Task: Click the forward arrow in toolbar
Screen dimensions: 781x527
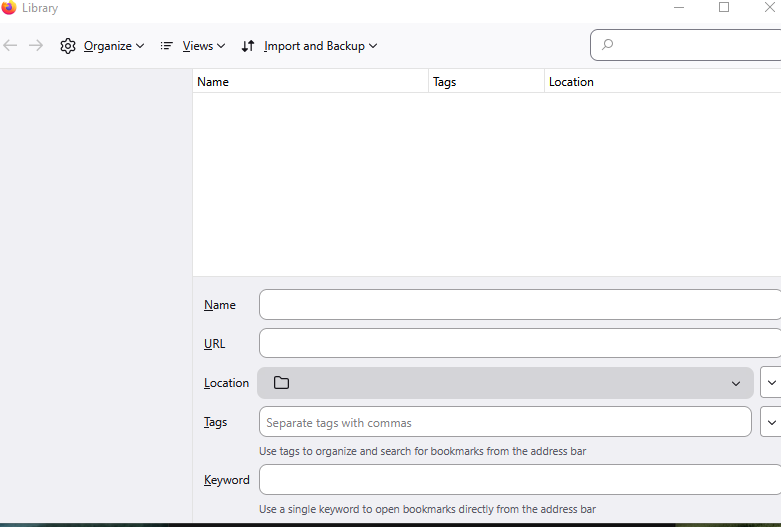Action: pos(36,46)
